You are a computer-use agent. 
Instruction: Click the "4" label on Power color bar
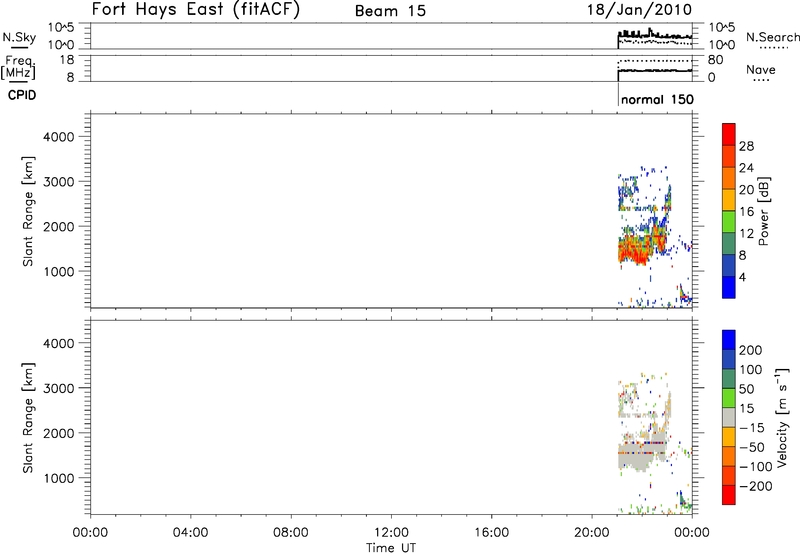[742, 277]
